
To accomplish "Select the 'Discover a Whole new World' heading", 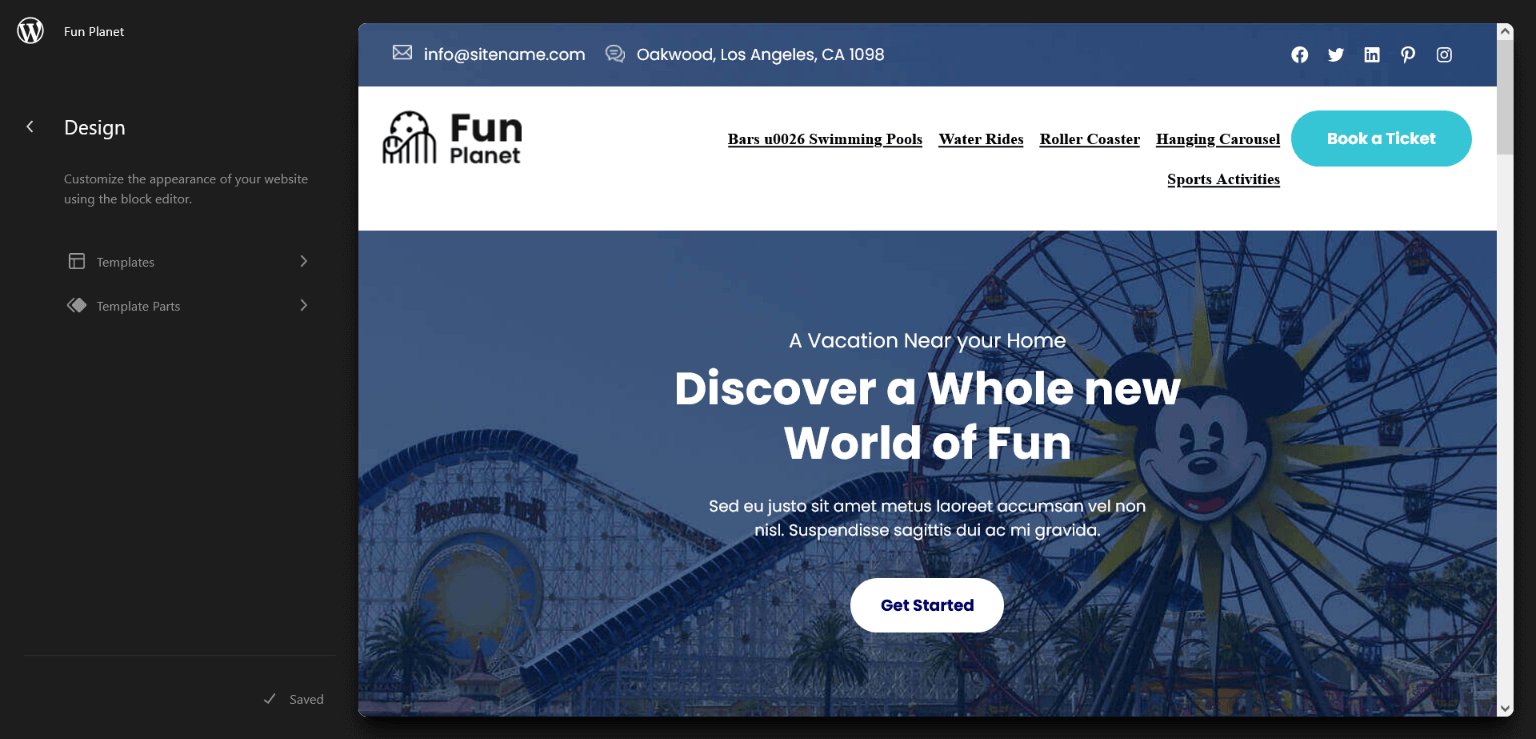I will [927, 415].
